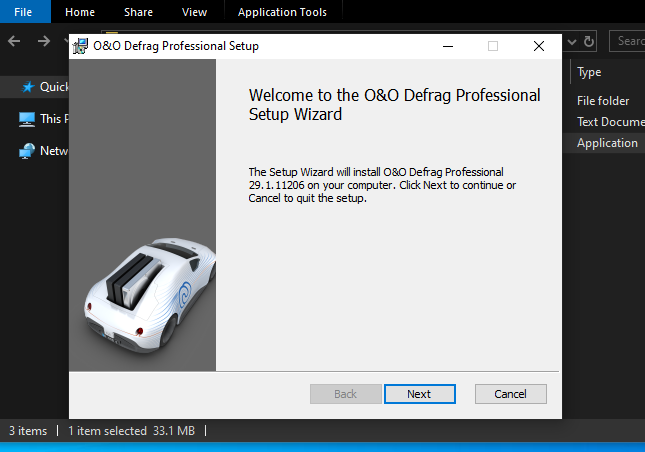Screen dimensions: 645x452
Task: Click the 'Text Document' type cell
Action: click(610, 122)
